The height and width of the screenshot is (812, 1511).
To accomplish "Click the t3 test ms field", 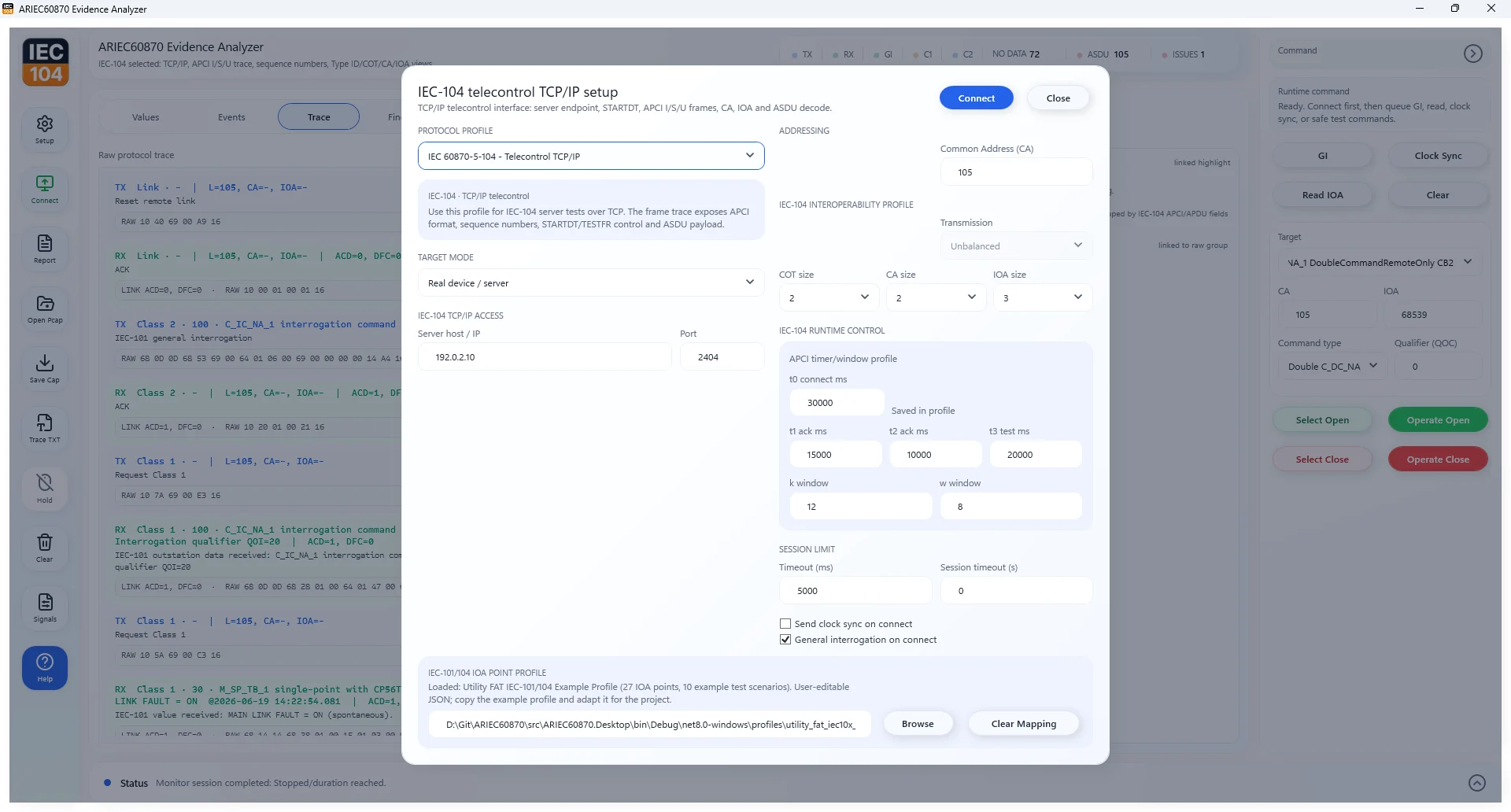I will pyautogui.click(x=1036, y=455).
